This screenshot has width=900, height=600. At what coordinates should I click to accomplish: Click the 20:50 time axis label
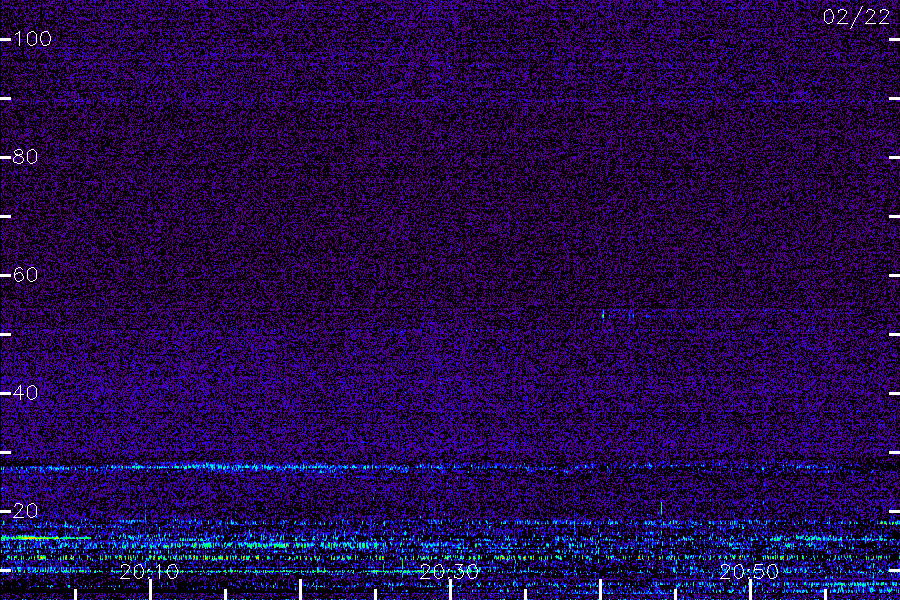click(x=749, y=571)
